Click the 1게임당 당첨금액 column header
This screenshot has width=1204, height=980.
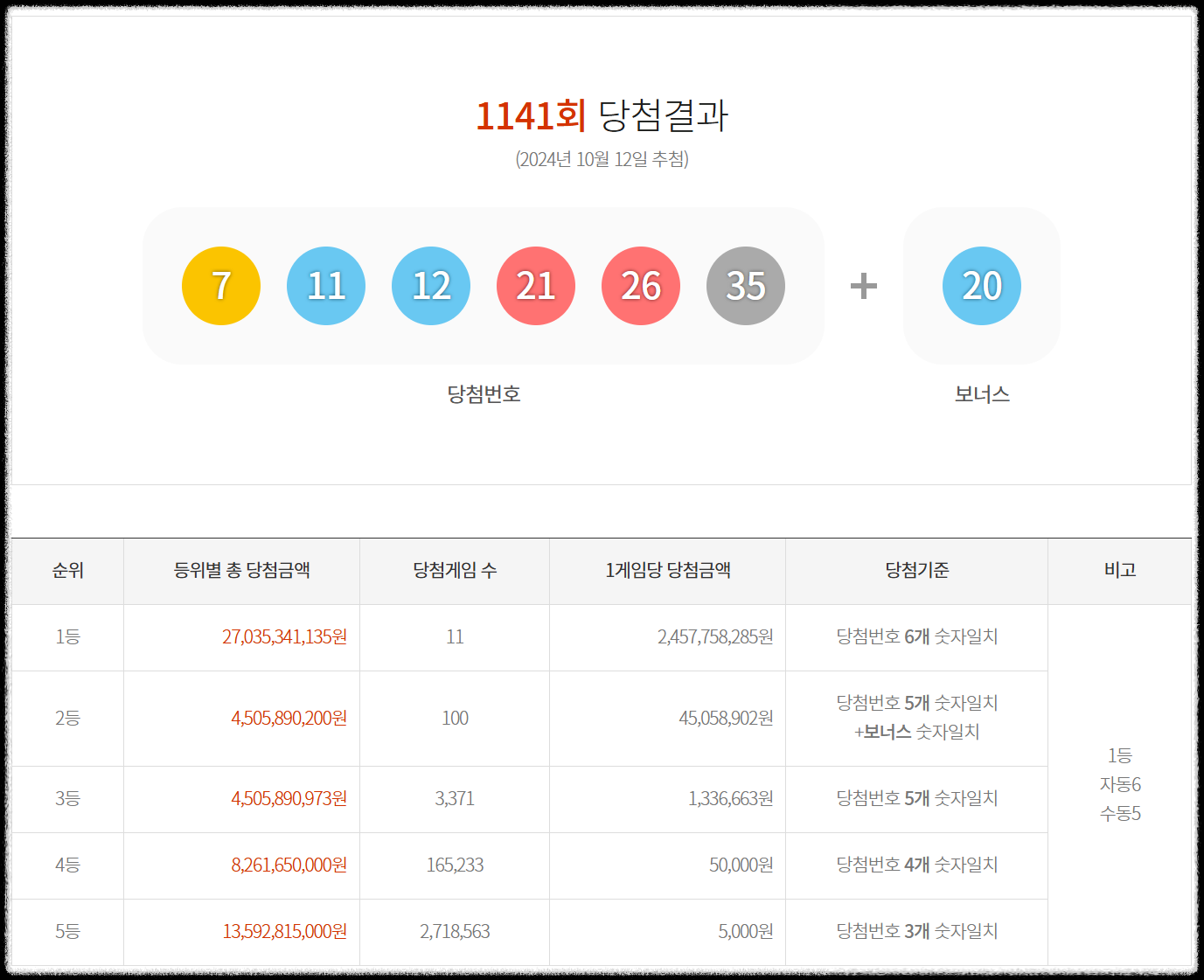(668, 571)
